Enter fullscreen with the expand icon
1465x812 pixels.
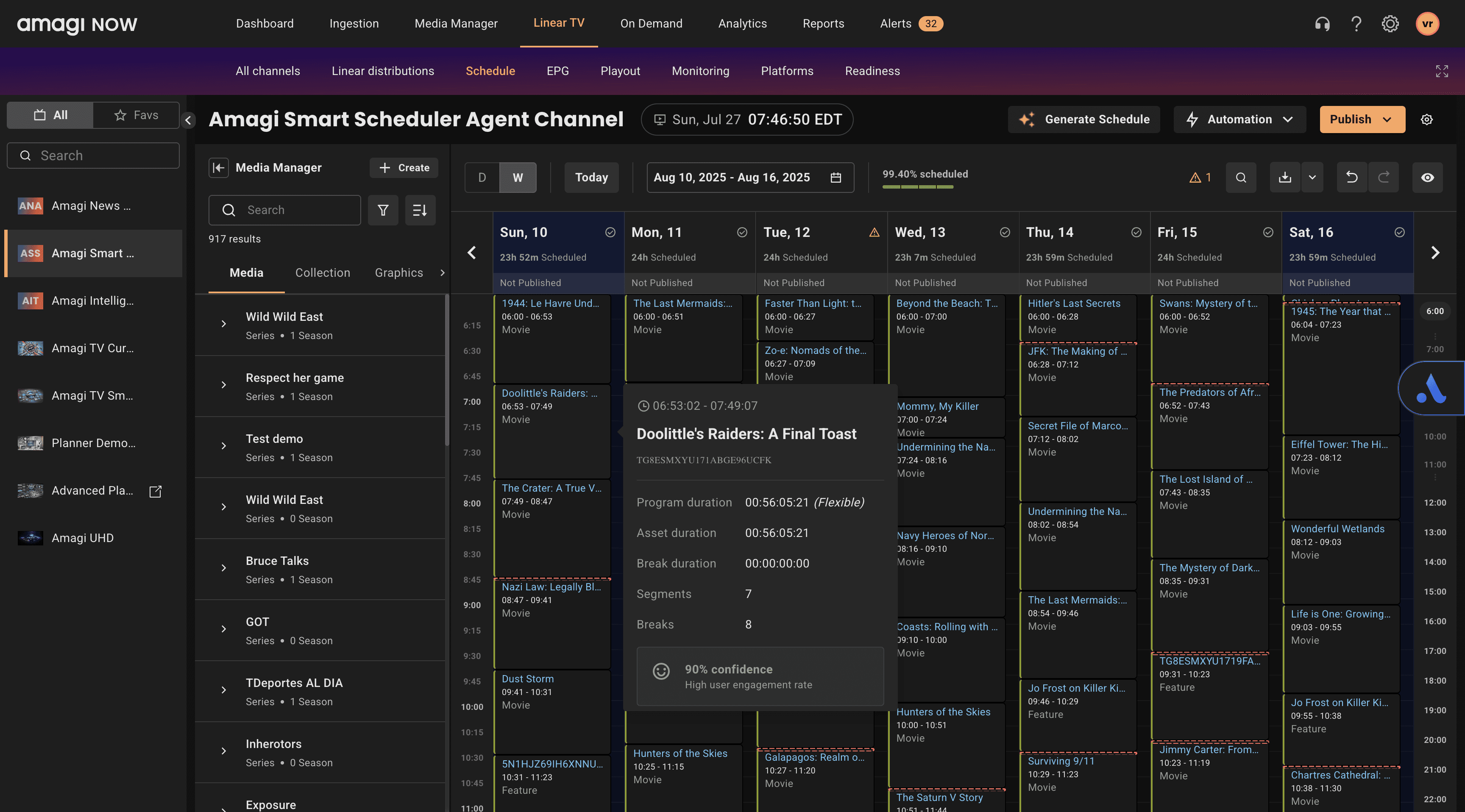1441,71
